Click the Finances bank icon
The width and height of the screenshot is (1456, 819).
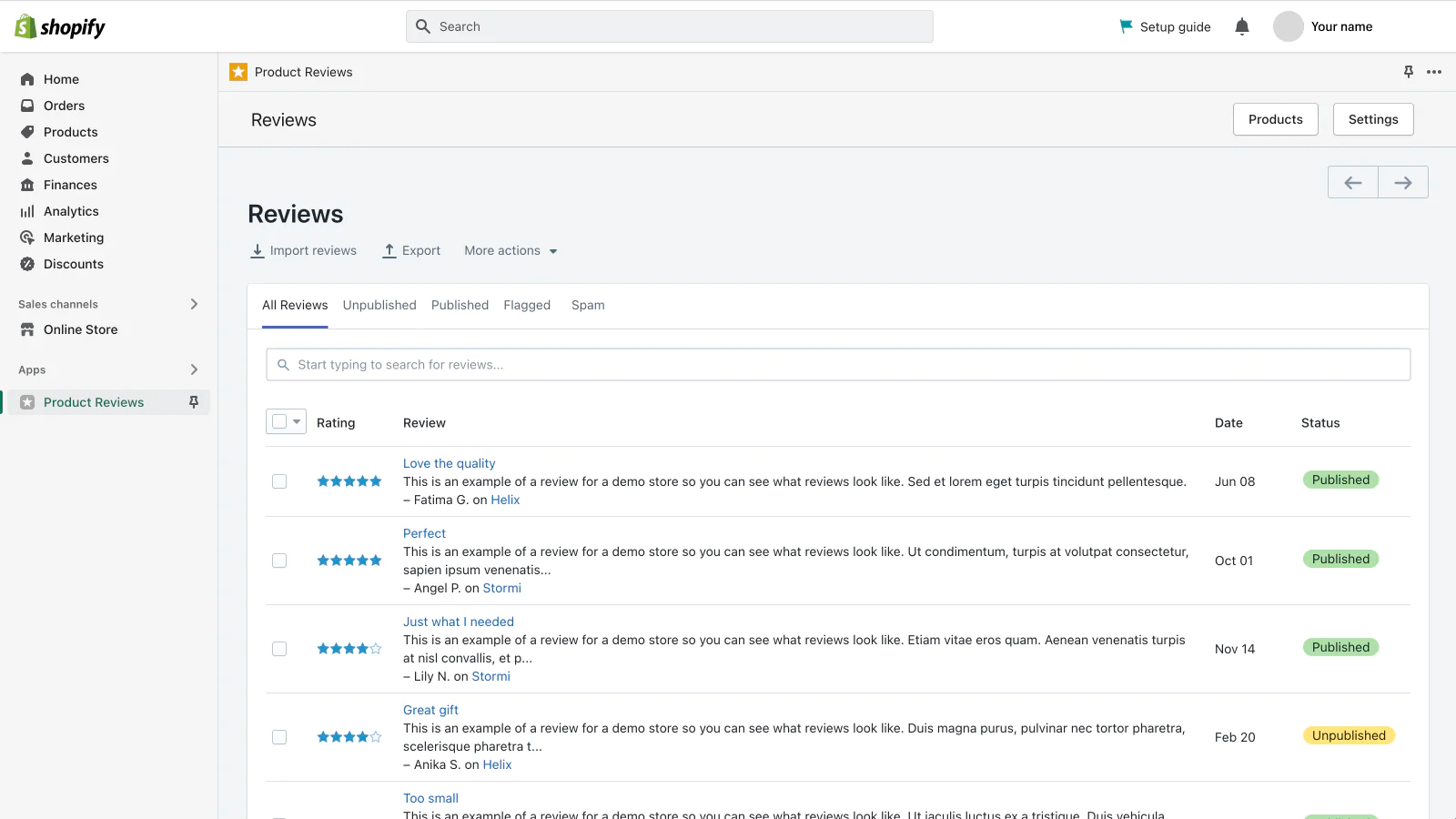pyautogui.click(x=27, y=185)
